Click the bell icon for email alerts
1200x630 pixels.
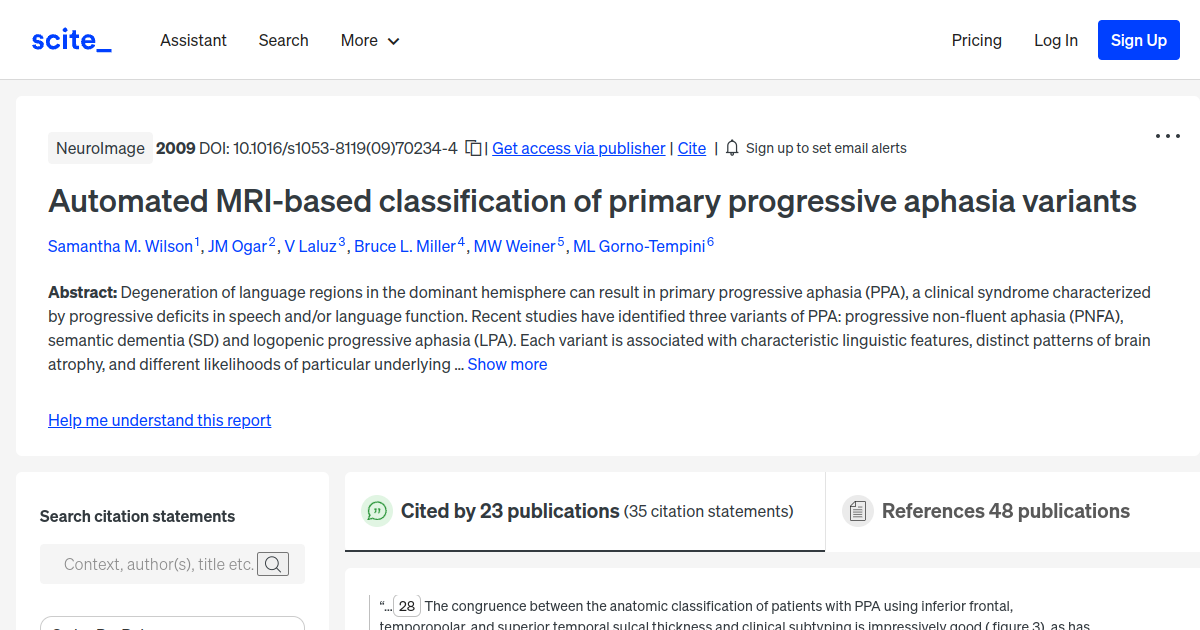731,147
